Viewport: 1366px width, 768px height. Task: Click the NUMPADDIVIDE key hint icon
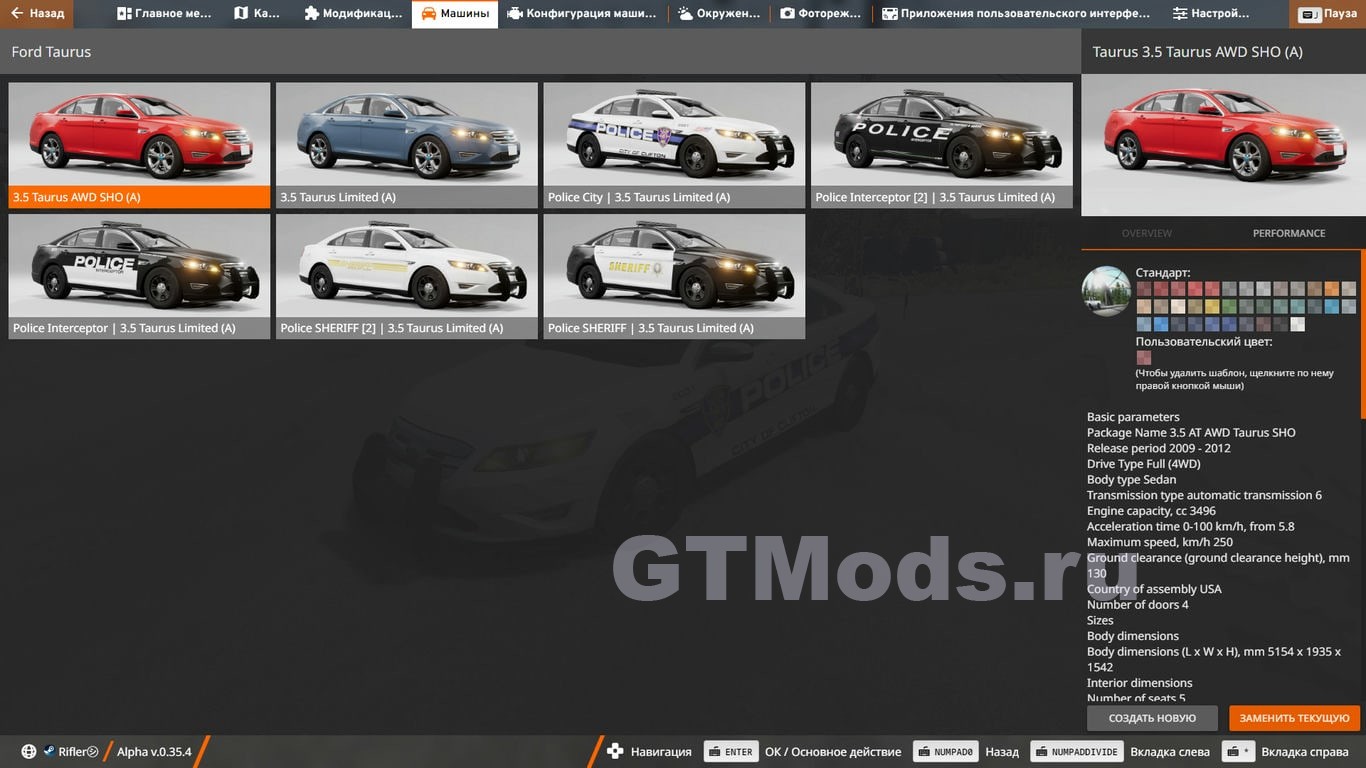1076,752
